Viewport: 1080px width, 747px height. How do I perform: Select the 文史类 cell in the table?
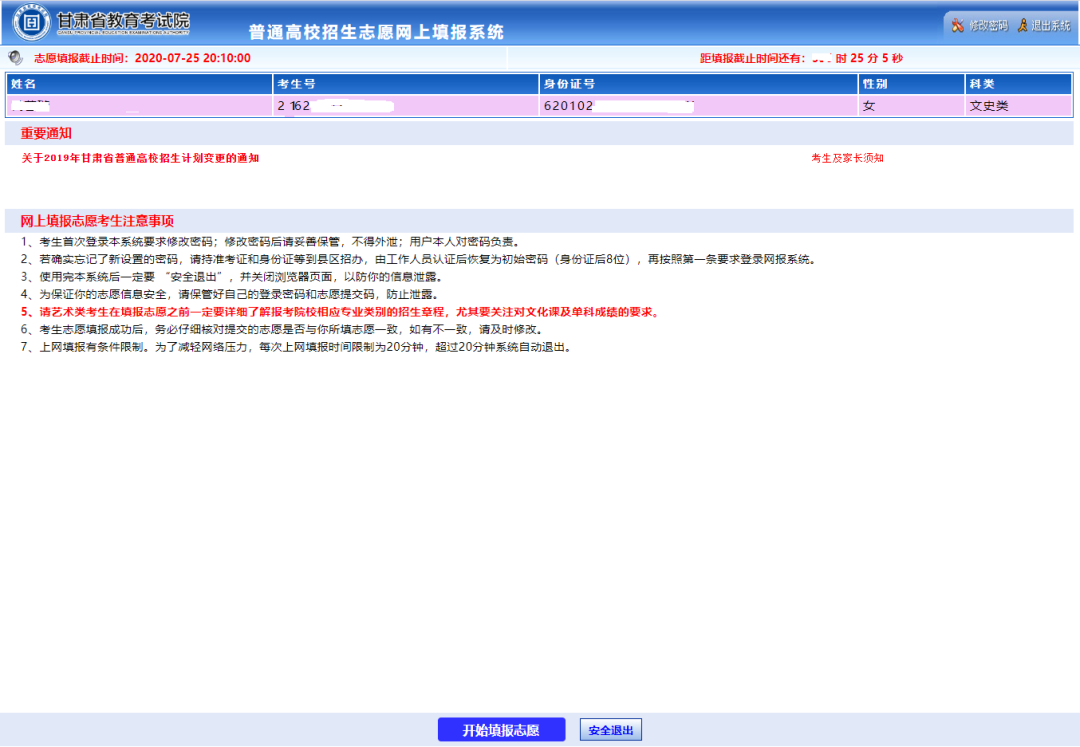(988, 105)
